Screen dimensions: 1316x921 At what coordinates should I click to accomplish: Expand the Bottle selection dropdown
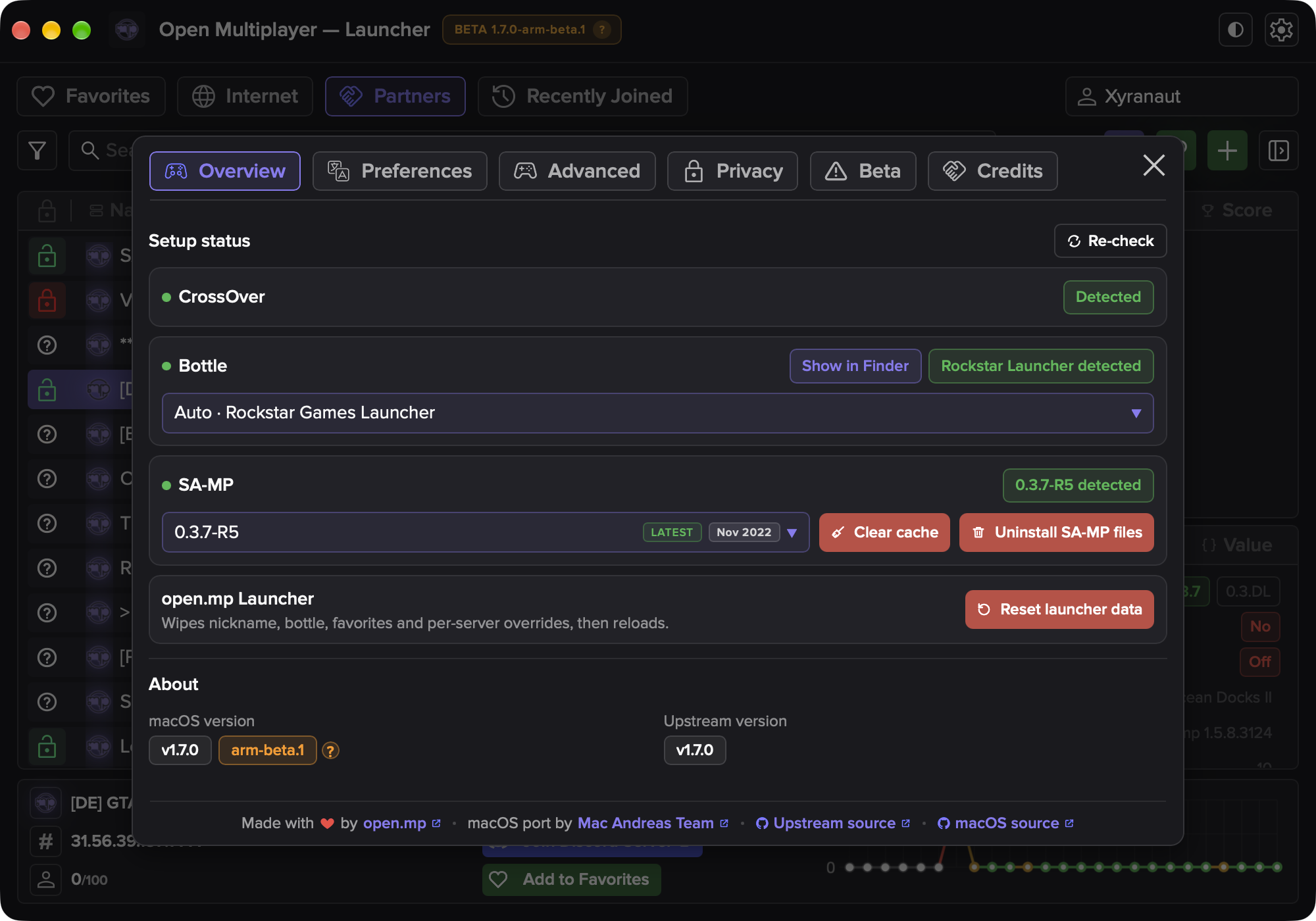[x=658, y=413]
